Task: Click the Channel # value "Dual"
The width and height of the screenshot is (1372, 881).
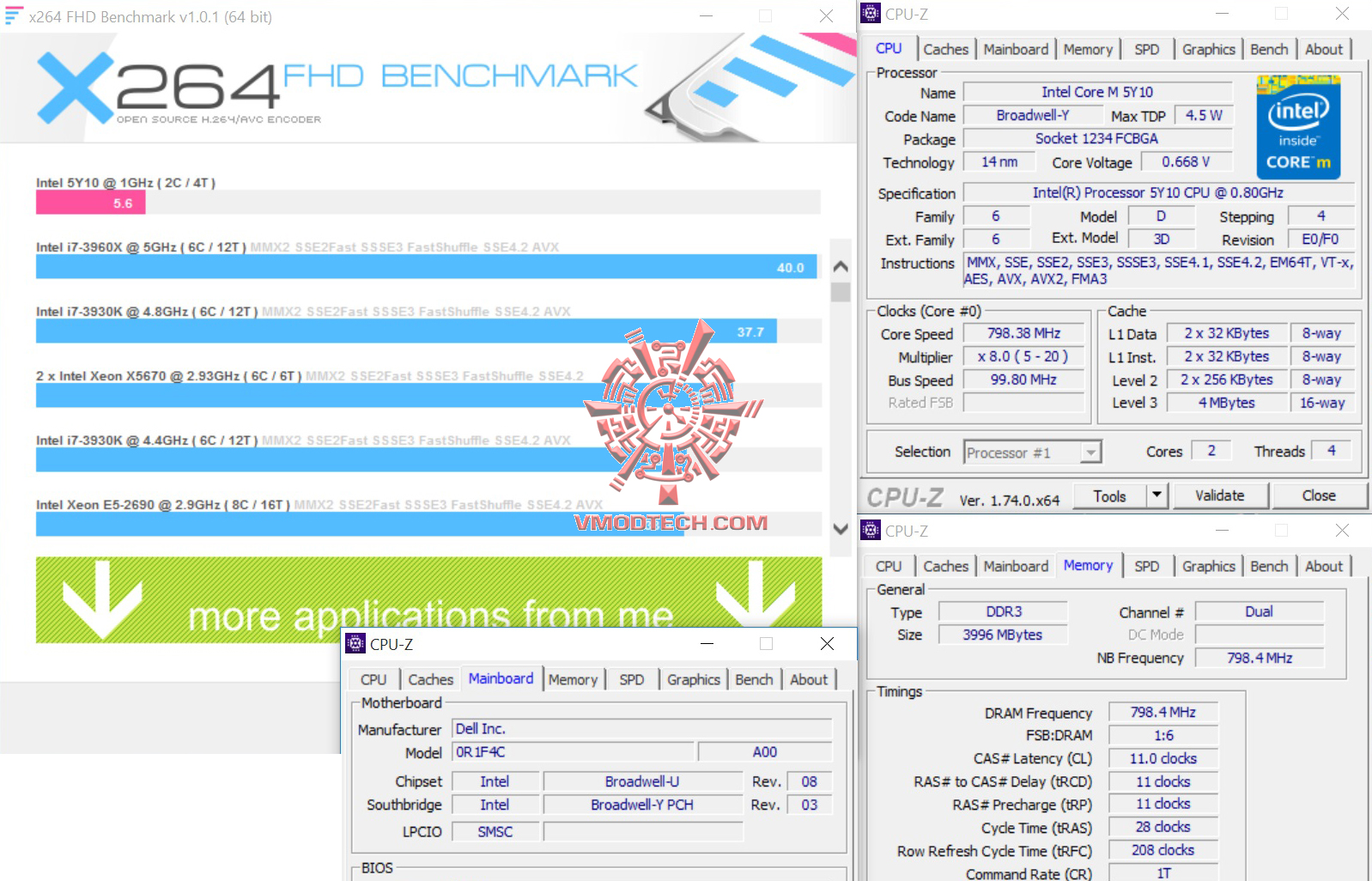Action: pyautogui.click(x=1260, y=611)
